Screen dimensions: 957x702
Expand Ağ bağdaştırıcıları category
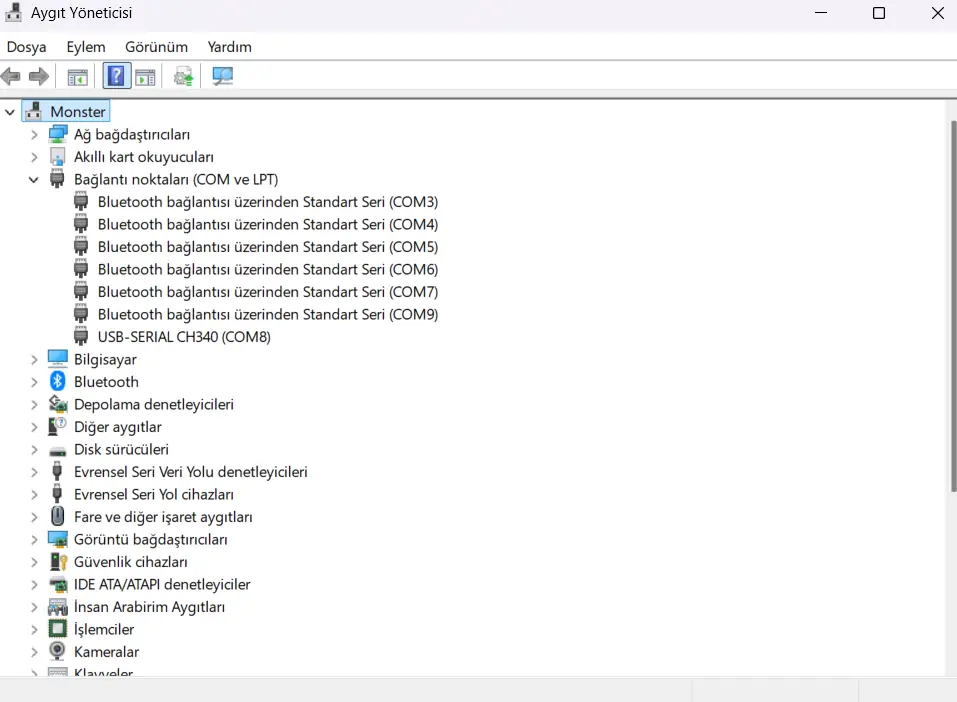click(34, 134)
